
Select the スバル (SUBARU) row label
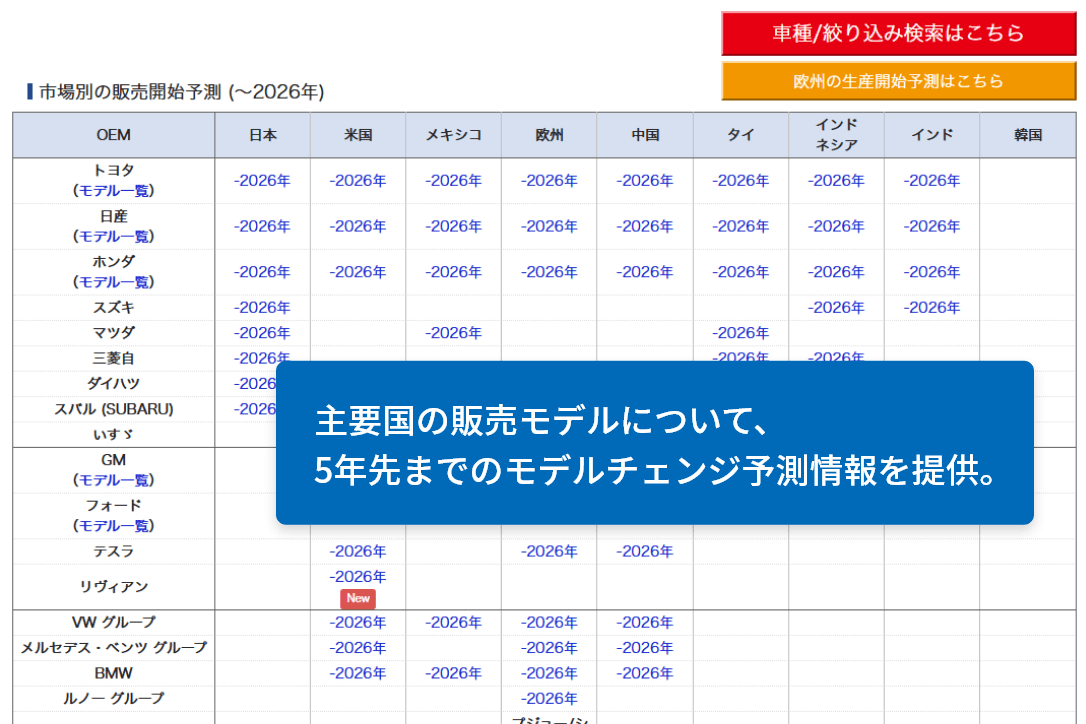point(114,409)
